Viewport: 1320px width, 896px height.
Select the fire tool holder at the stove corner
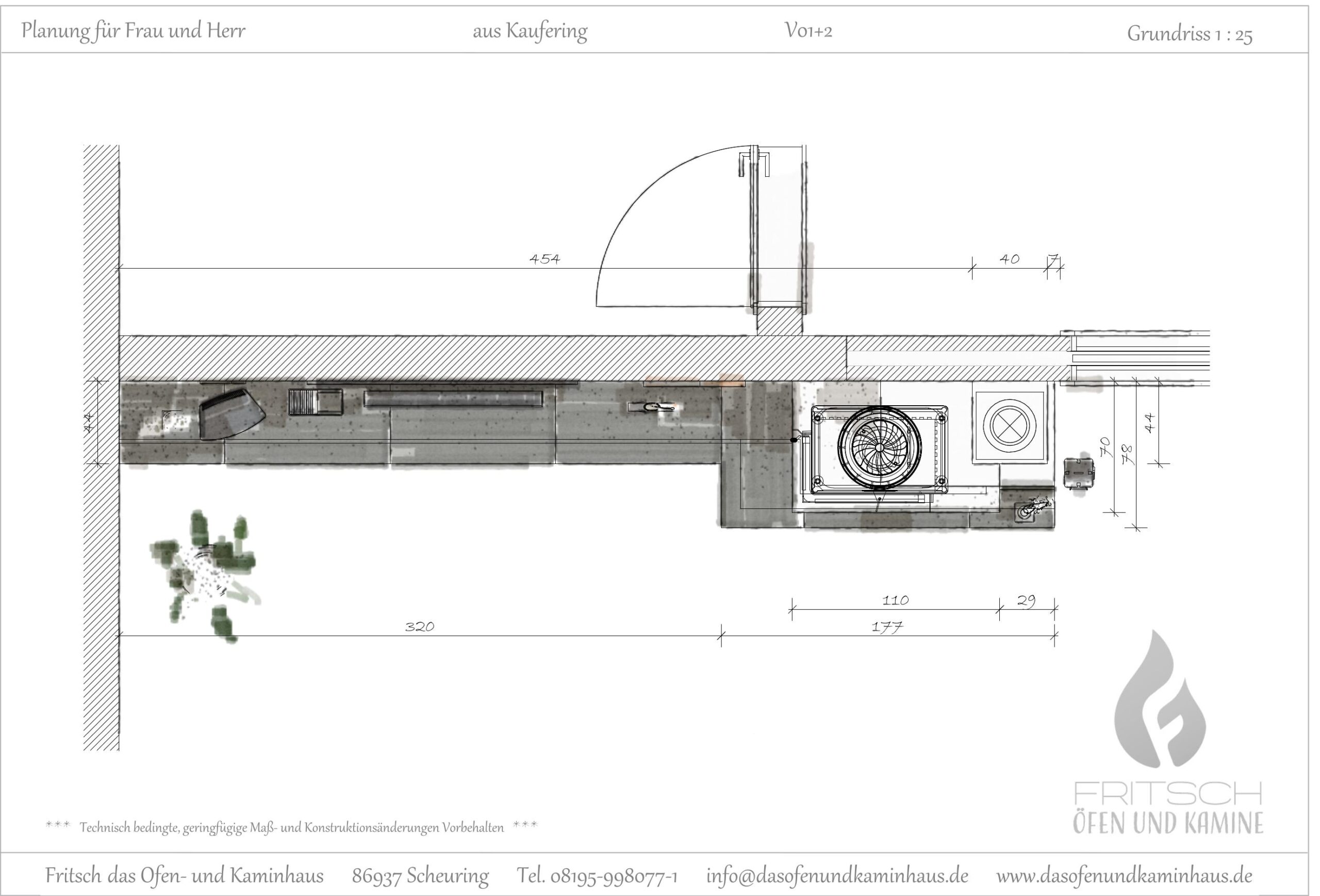pos(1034,509)
